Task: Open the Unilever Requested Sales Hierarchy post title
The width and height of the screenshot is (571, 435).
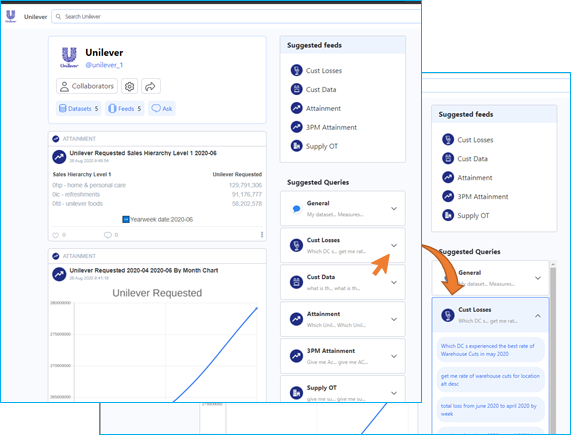Action: 143,153
